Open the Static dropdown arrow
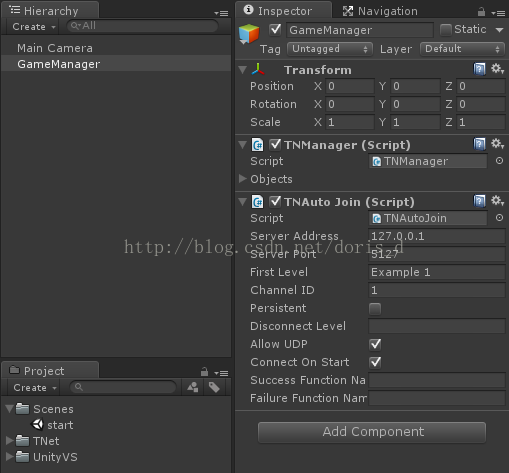 (x=499, y=30)
